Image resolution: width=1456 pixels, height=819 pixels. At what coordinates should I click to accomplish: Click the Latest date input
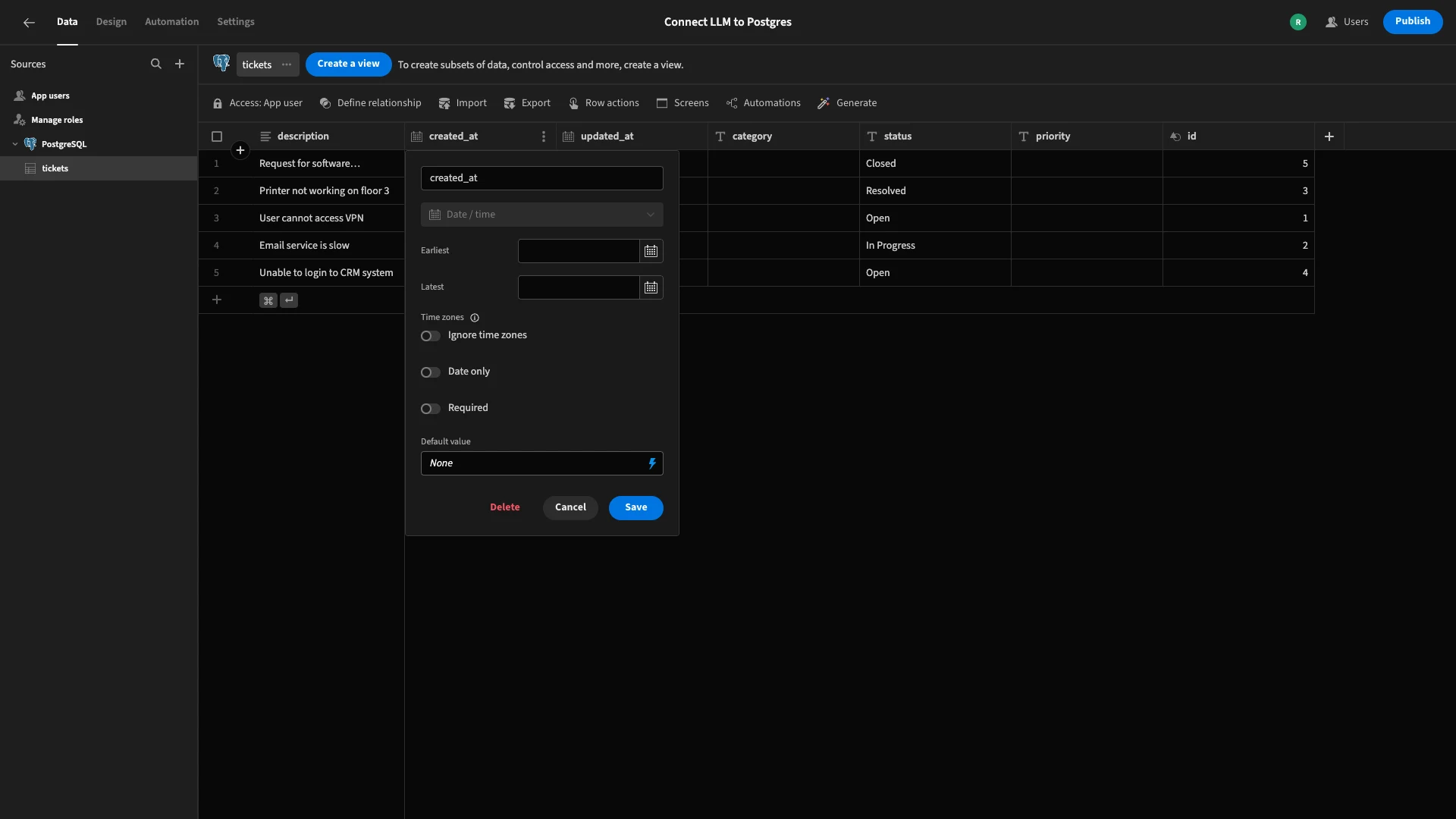(x=579, y=287)
